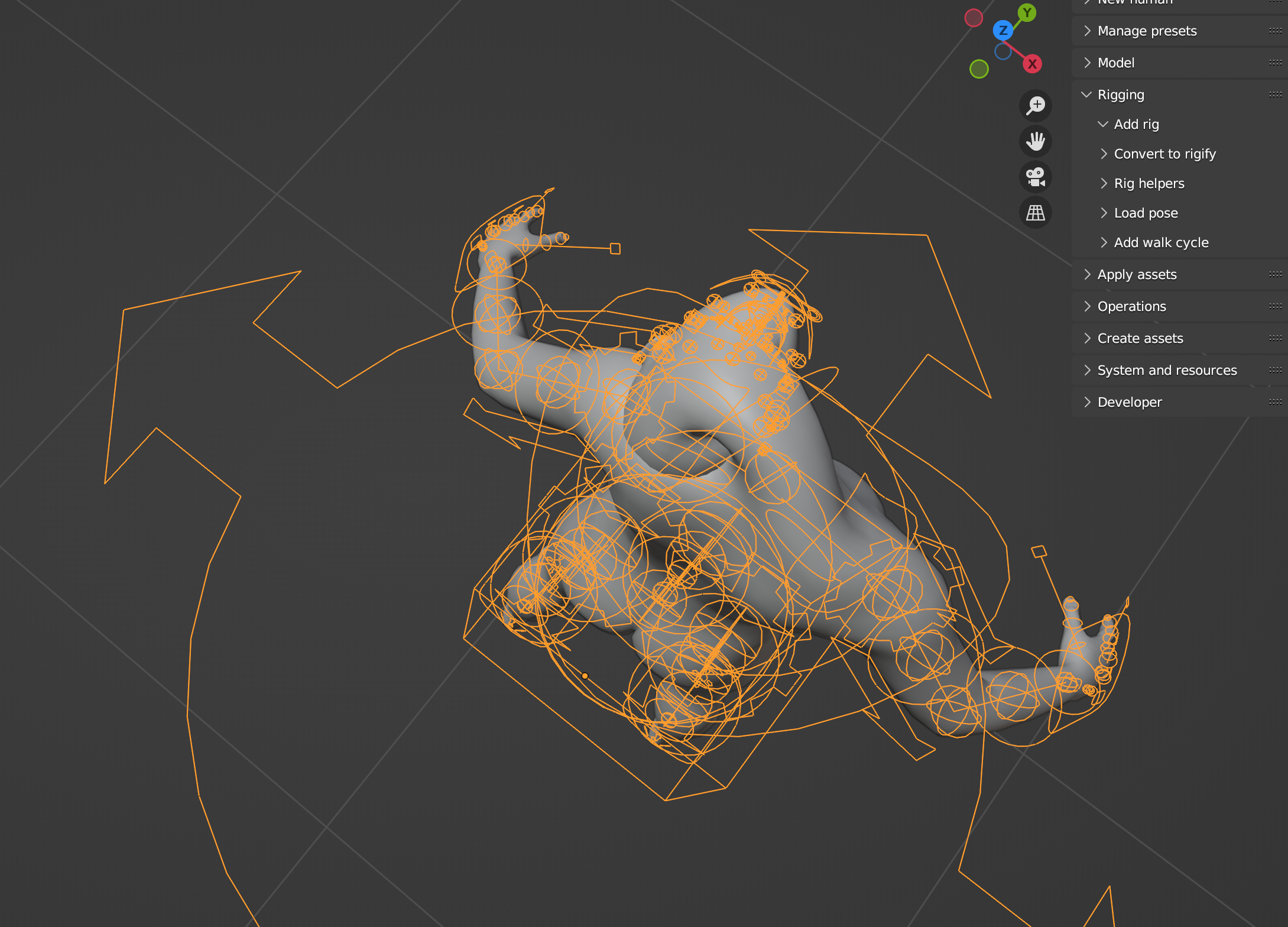Screen dimensions: 1288x927
Task: Collapse the Rigging panel
Action: pyautogui.click(x=1120, y=95)
